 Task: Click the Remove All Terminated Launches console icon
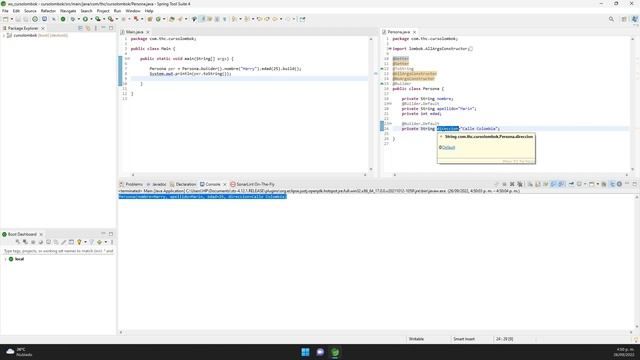pos(520,184)
